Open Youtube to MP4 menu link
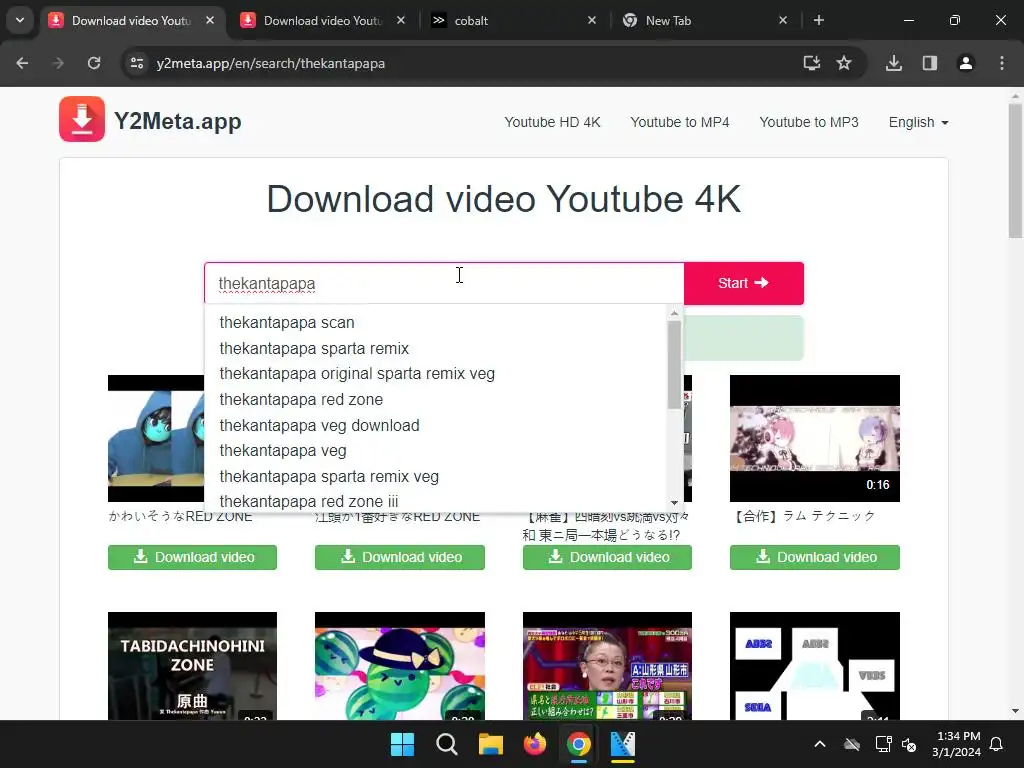 coord(679,122)
